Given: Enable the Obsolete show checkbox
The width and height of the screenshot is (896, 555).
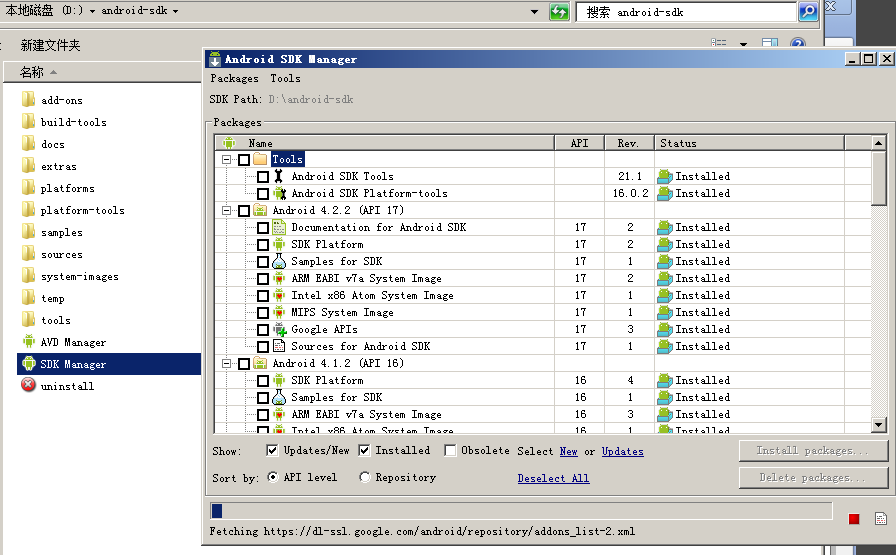Looking at the screenshot, I should pos(450,450).
